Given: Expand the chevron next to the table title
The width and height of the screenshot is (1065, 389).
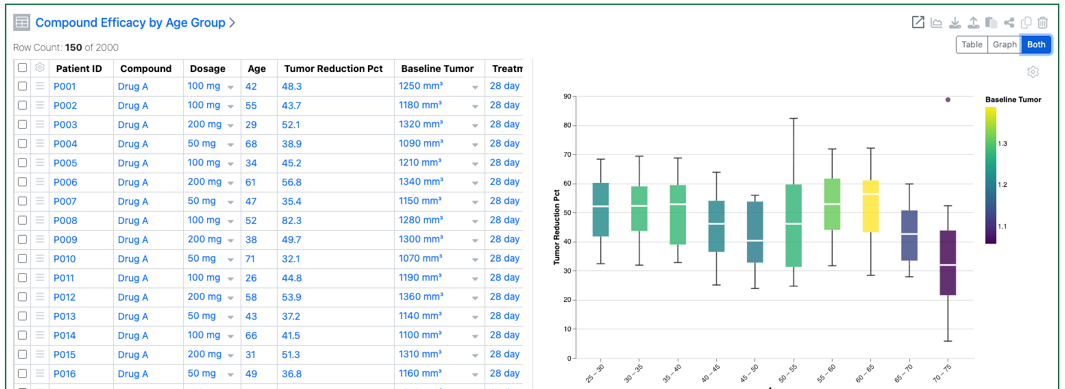Looking at the screenshot, I should click(232, 22).
